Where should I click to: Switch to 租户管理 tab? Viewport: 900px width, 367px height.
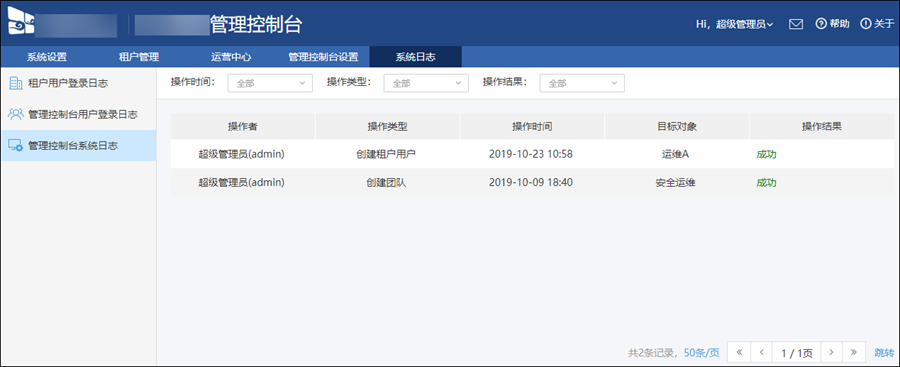tap(139, 57)
